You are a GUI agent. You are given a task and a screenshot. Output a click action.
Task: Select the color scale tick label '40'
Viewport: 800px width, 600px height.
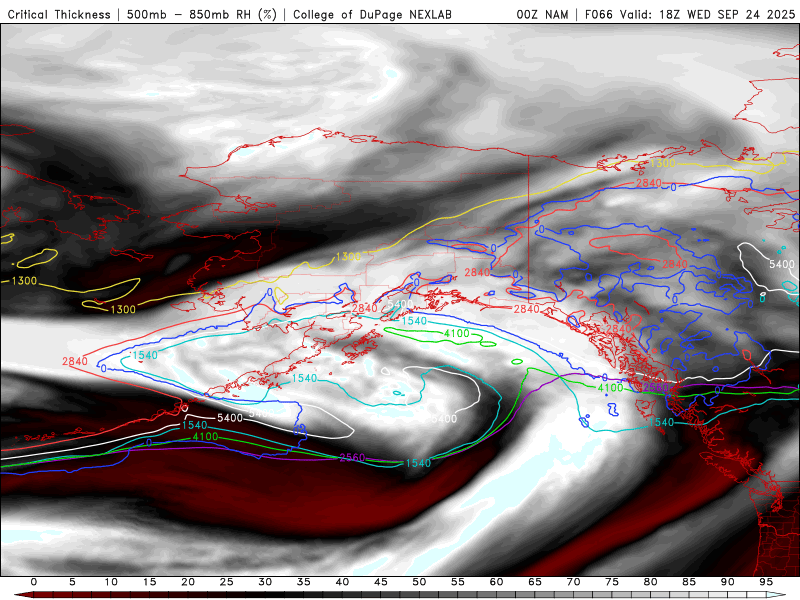[342, 582]
